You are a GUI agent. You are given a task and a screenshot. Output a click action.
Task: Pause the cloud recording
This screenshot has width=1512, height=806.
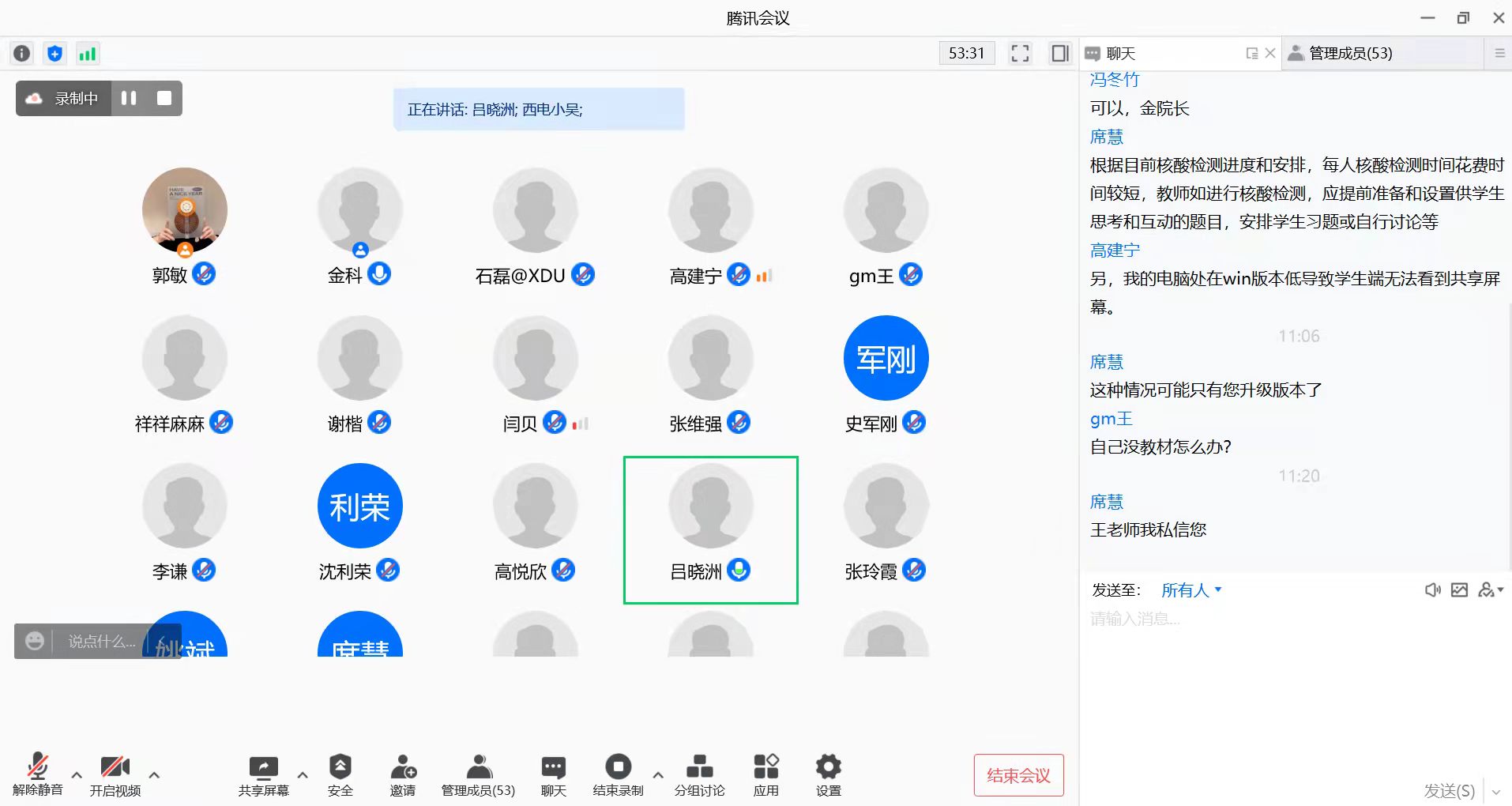tap(129, 98)
